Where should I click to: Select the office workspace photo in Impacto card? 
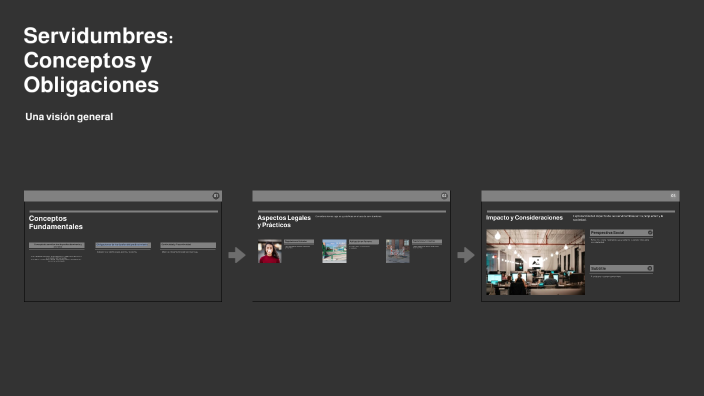[x=536, y=262]
